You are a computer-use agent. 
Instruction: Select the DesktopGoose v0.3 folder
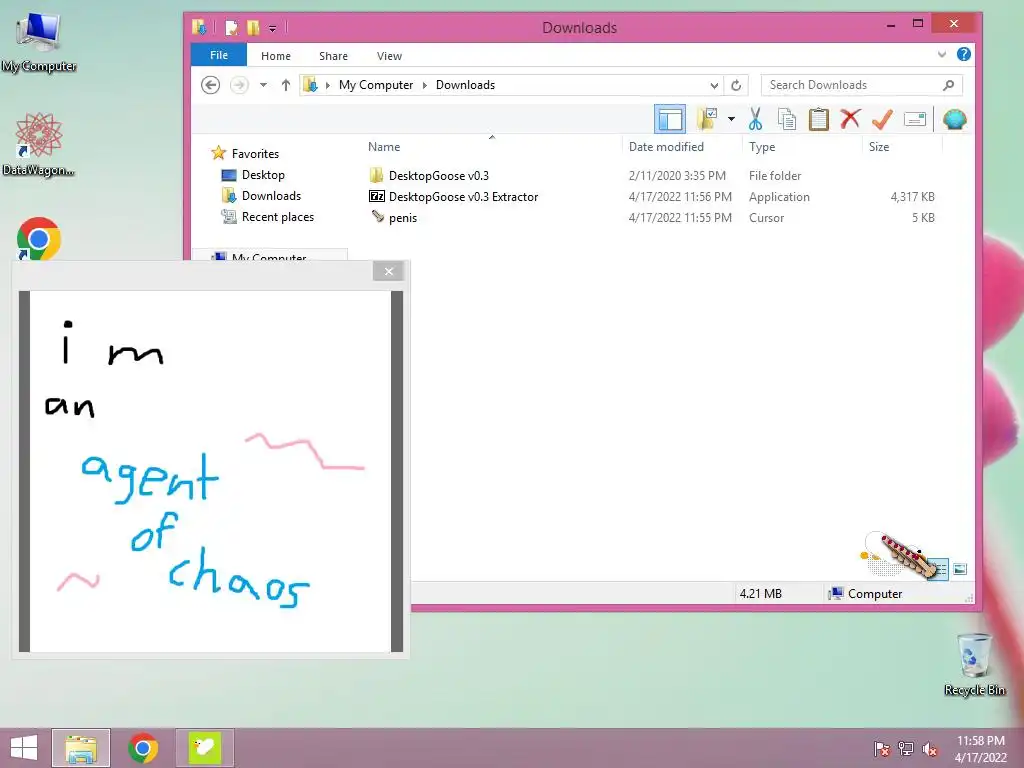[438, 176]
